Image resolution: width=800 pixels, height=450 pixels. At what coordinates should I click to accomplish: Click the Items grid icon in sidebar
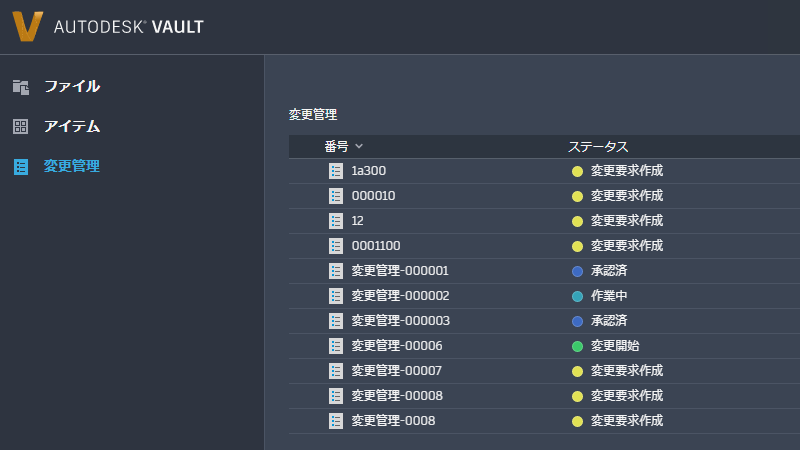pos(21,127)
